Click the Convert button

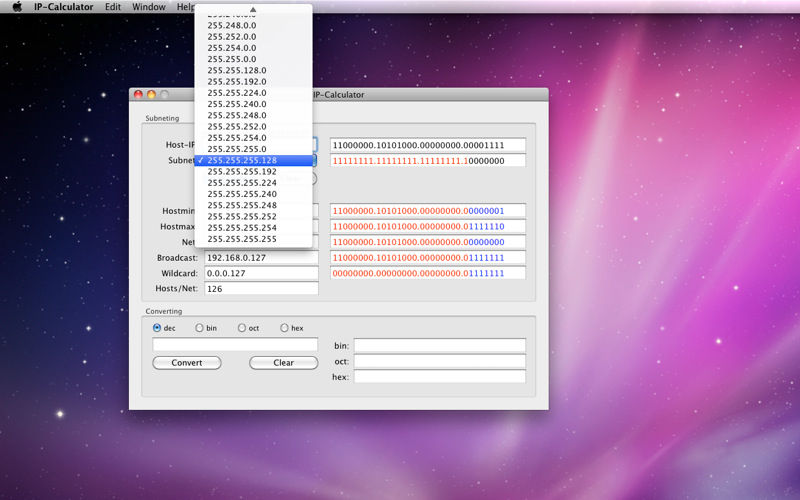click(x=187, y=363)
